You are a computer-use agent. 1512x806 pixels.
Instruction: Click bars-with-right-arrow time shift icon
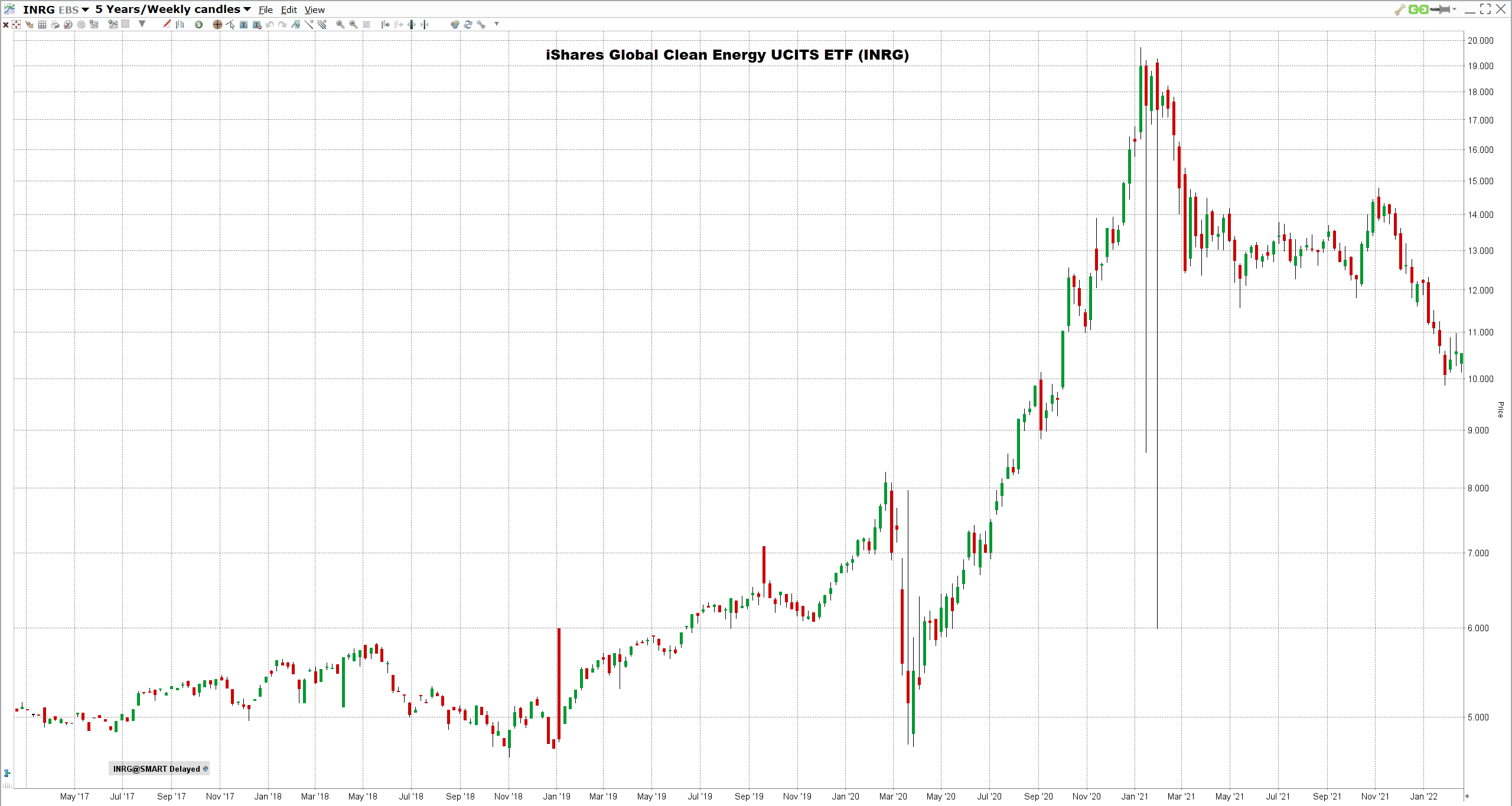pyautogui.click(x=386, y=25)
